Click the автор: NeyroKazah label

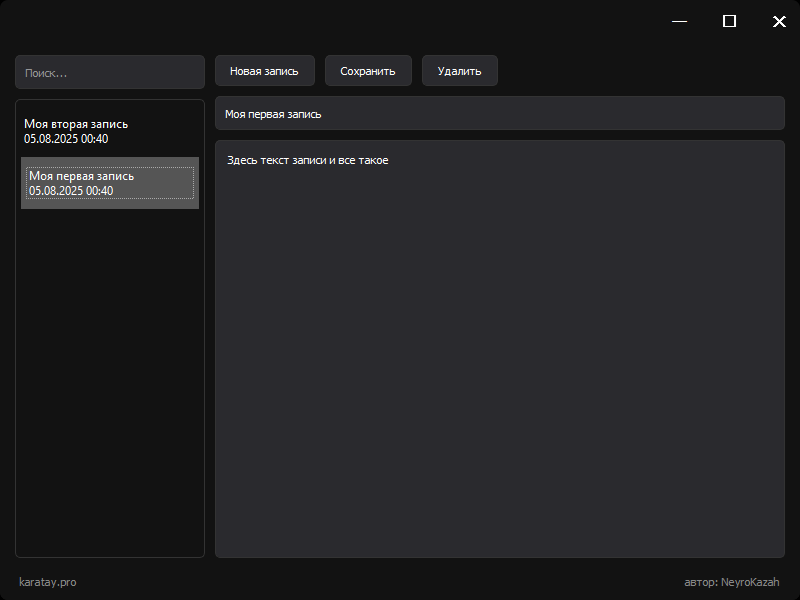tap(732, 582)
